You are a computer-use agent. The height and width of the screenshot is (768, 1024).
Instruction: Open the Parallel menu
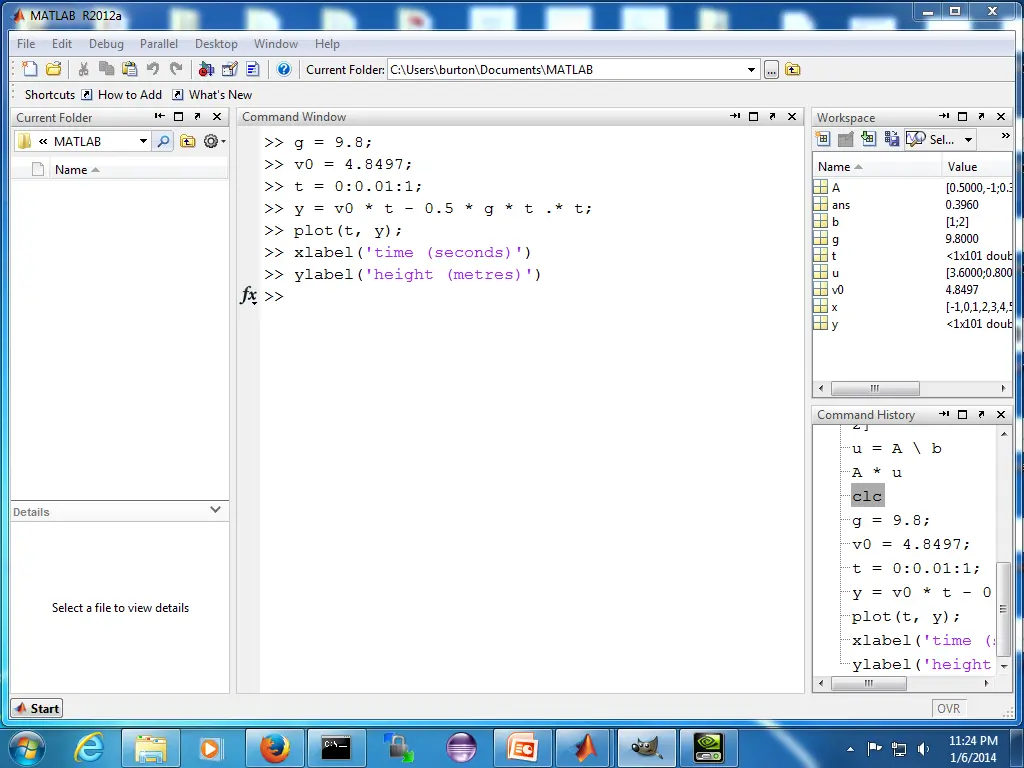[159, 44]
